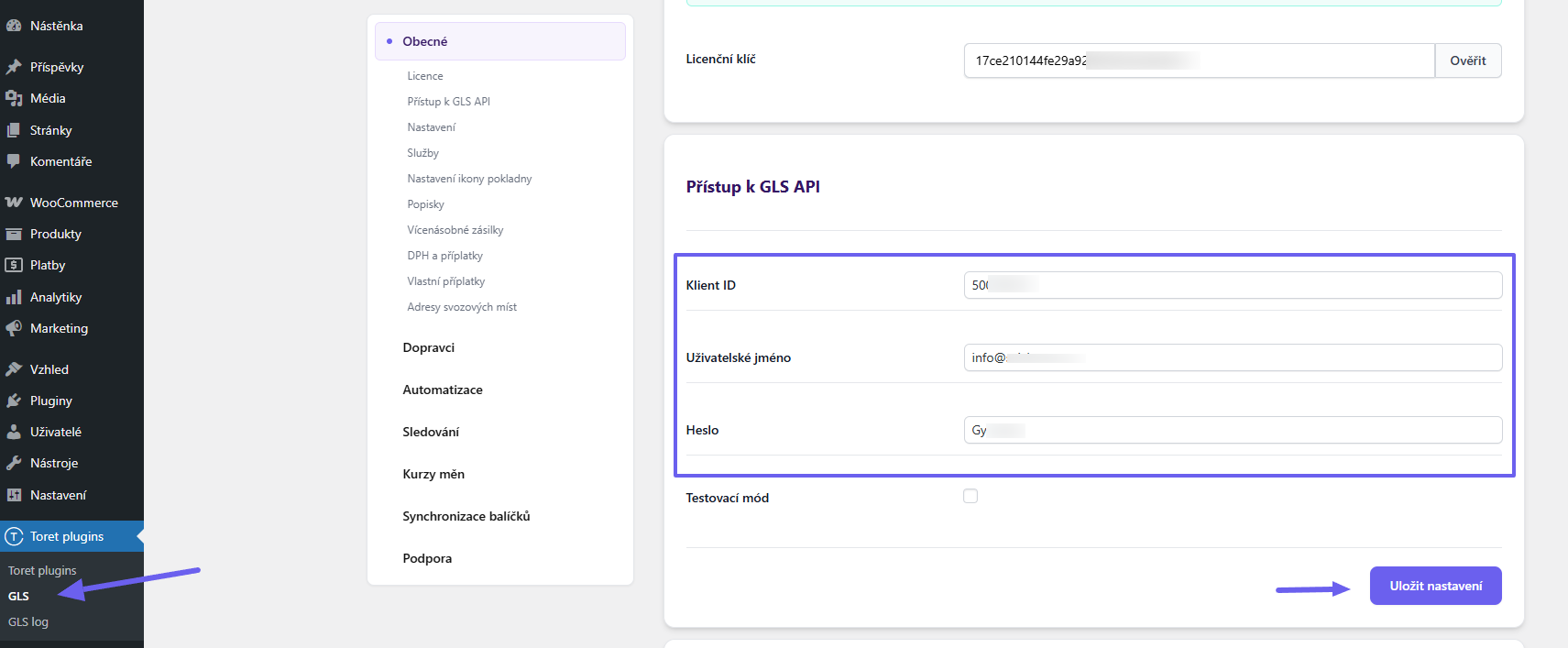
Task: Click the Licenční klíč input field
Action: click(1200, 60)
